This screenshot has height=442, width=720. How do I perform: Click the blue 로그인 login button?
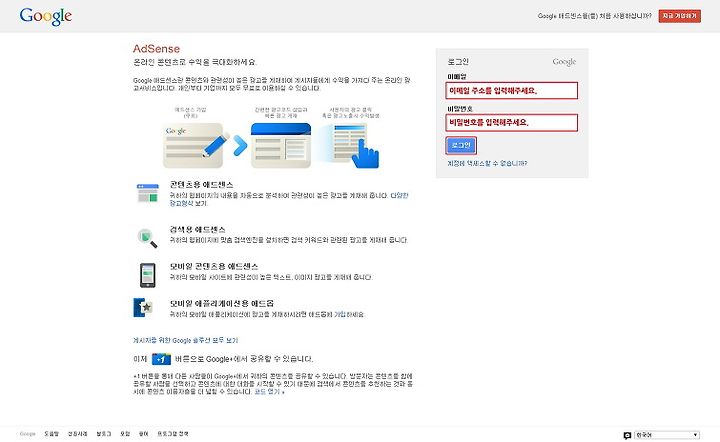coord(461,145)
